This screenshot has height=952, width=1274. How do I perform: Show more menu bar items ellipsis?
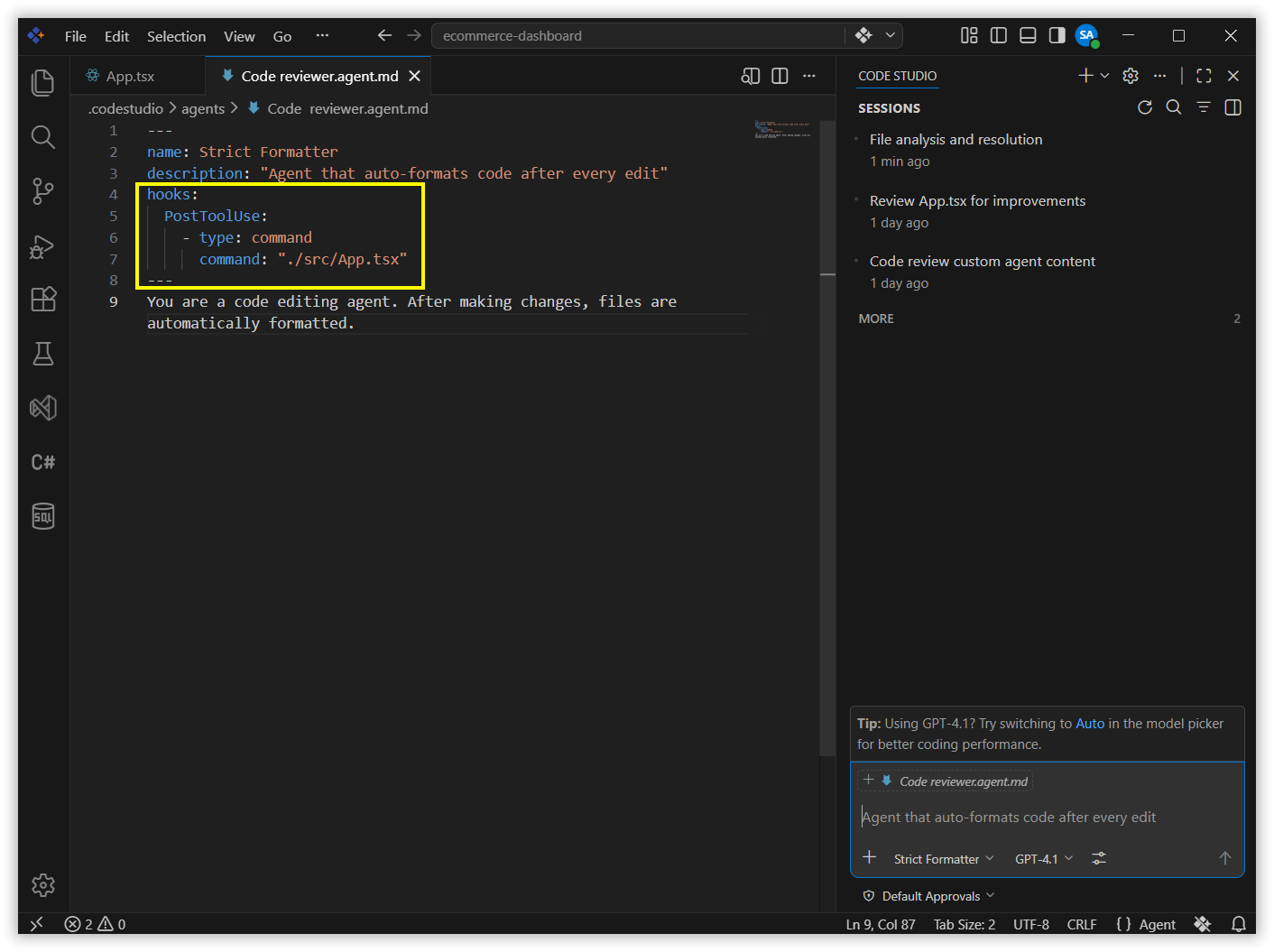pos(322,36)
